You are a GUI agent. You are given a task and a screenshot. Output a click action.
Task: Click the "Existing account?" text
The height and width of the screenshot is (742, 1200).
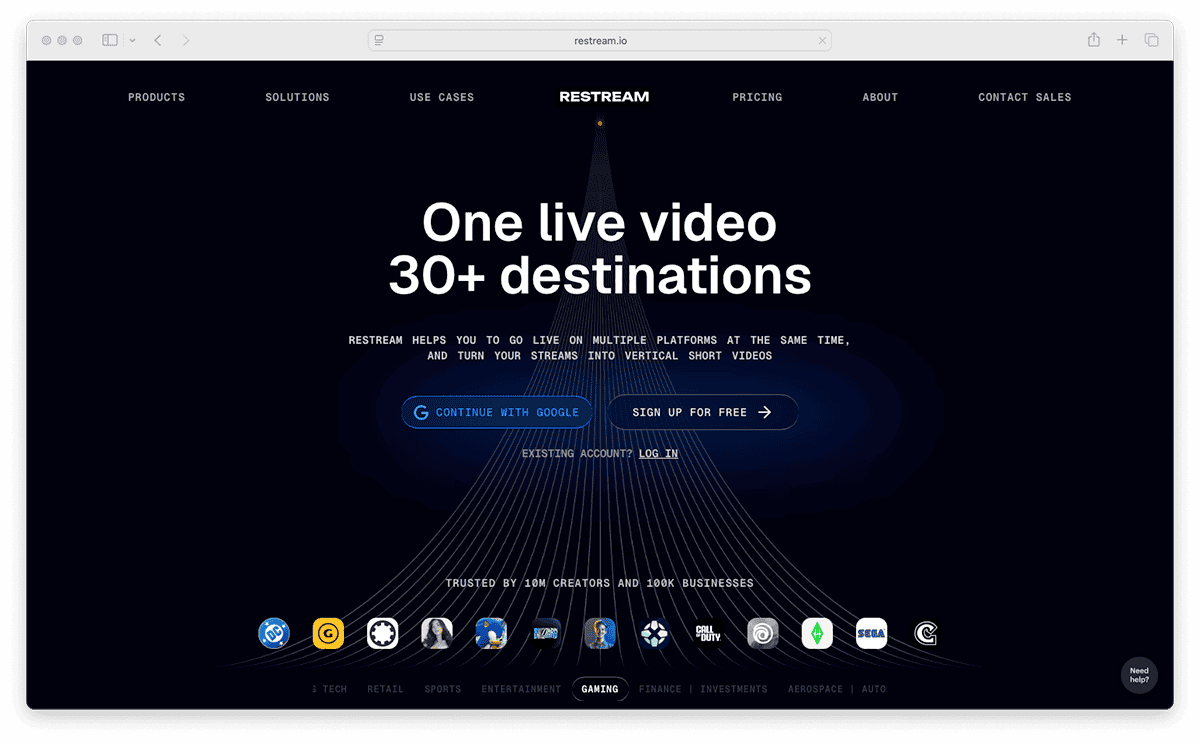[x=577, y=454]
